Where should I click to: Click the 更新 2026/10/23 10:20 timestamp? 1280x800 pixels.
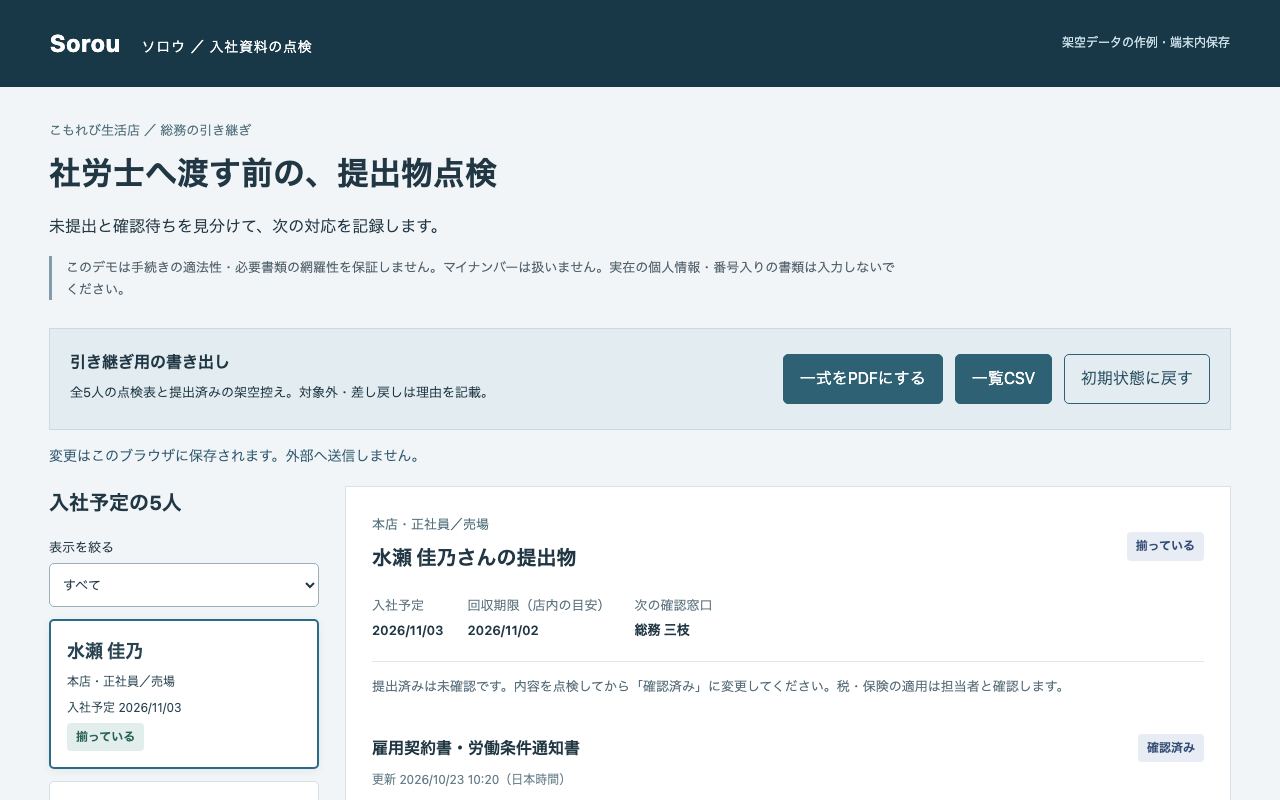click(470, 779)
